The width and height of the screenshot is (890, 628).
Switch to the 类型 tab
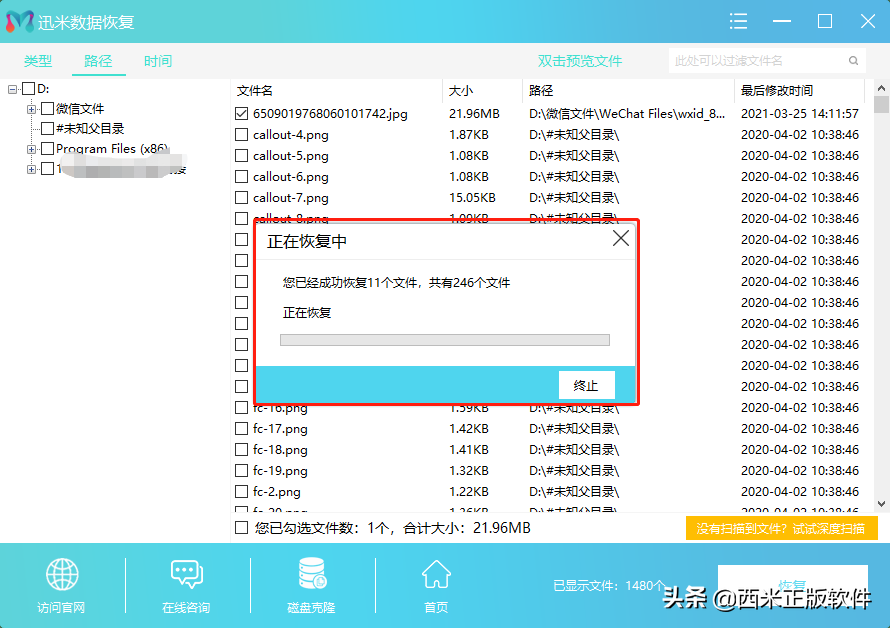(38, 61)
